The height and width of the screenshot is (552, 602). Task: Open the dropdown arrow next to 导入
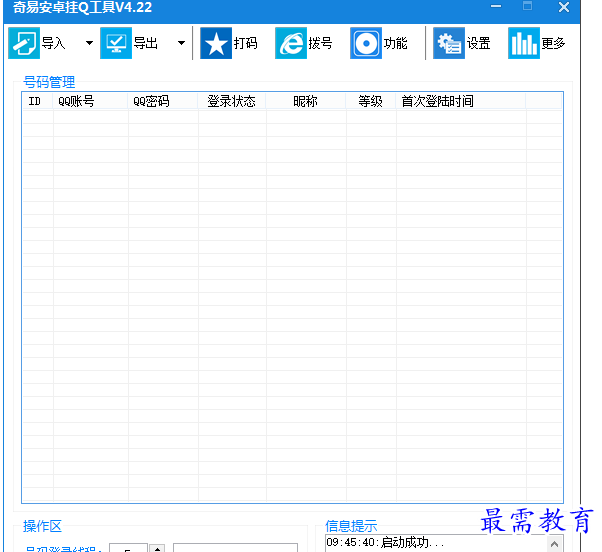(89, 43)
